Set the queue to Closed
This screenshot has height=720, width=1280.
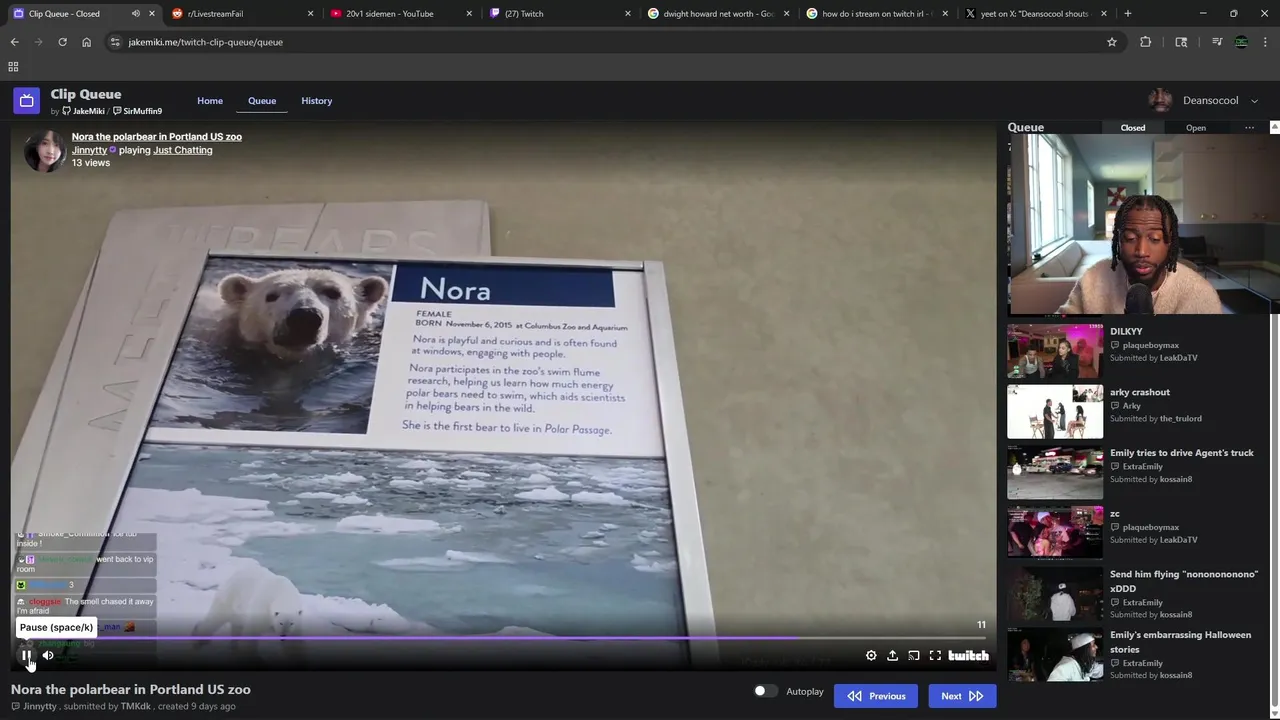(x=1133, y=128)
